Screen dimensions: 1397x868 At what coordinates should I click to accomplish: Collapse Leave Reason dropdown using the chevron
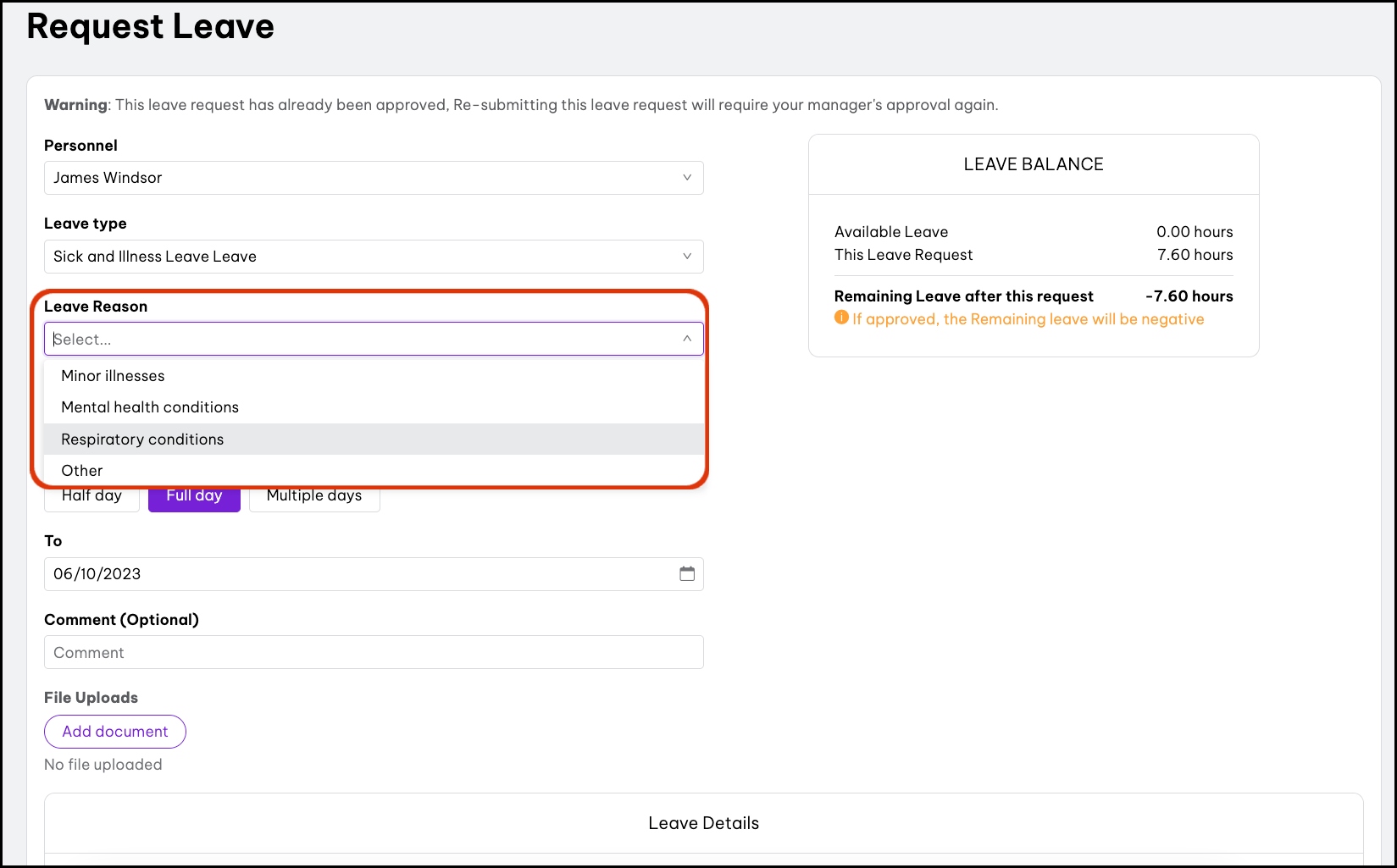click(686, 339)
